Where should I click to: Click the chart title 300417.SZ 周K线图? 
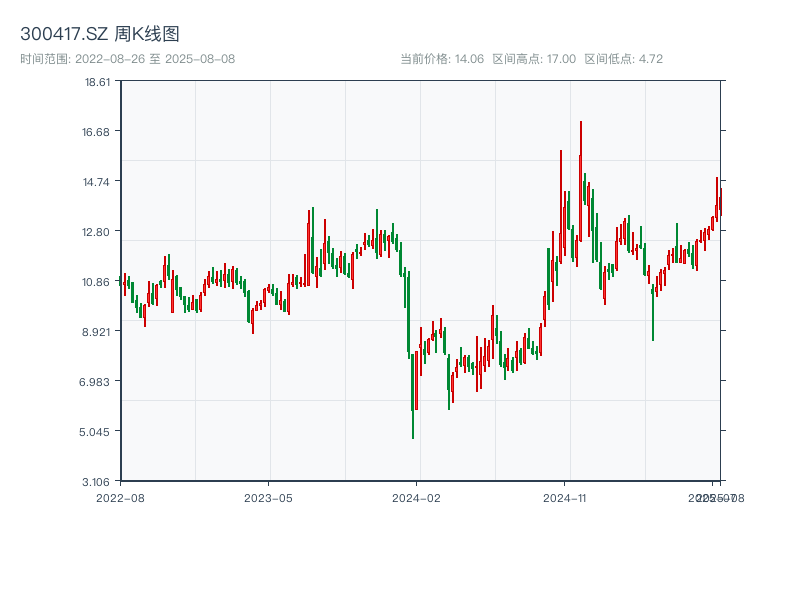pyautogui.click(x=100, y=34)
